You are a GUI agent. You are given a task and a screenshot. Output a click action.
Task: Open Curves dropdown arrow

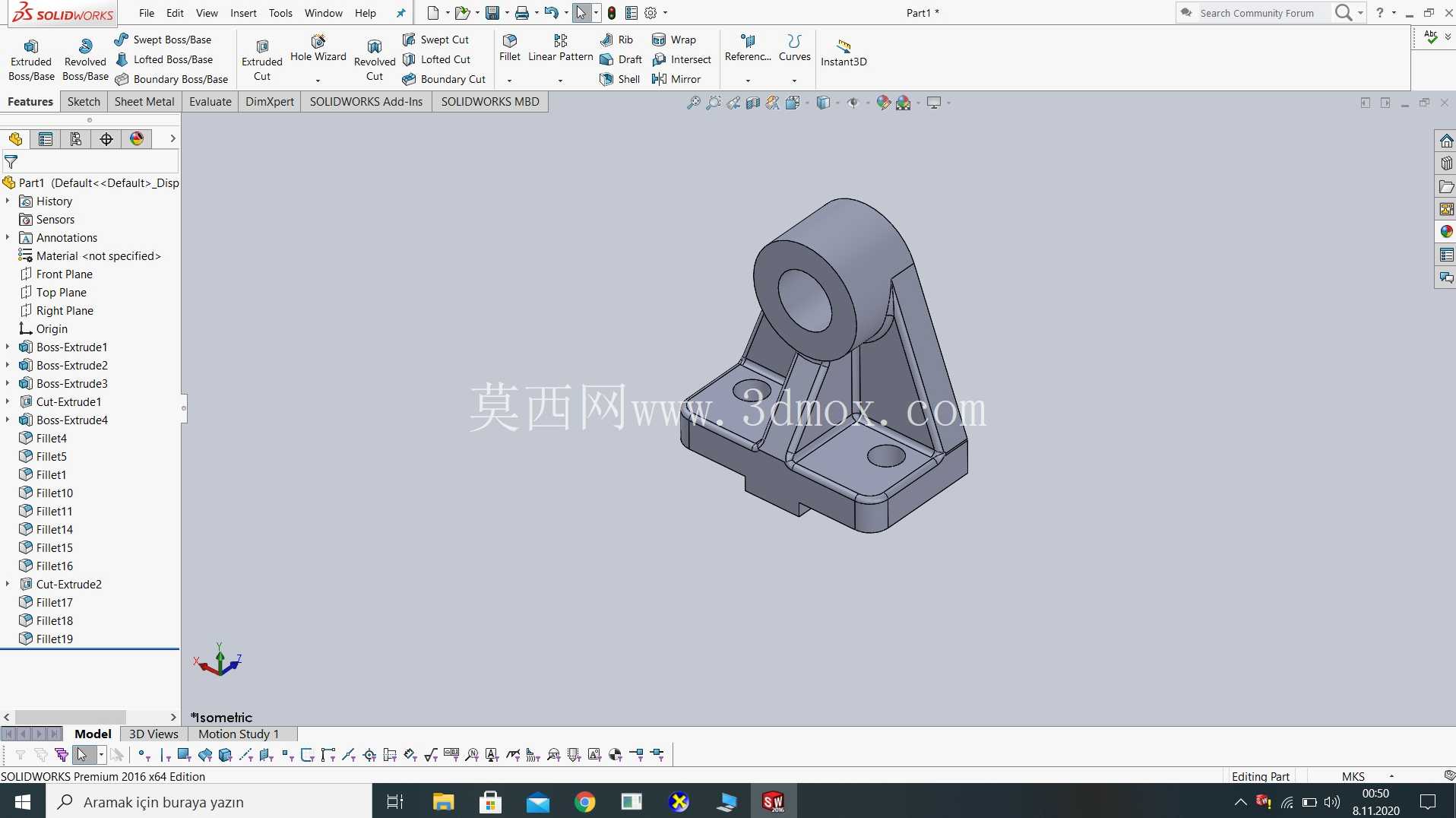click(x=794, y=80)
